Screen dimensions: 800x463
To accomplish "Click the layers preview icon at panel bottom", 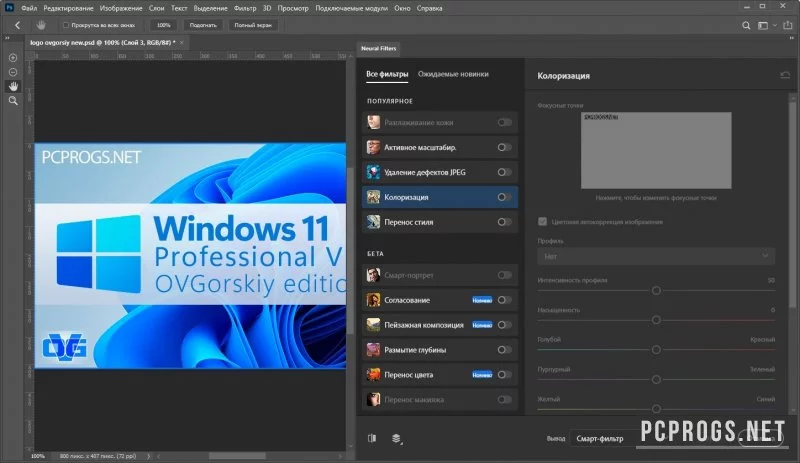I will pyautogui.click(x=396, y=438).
